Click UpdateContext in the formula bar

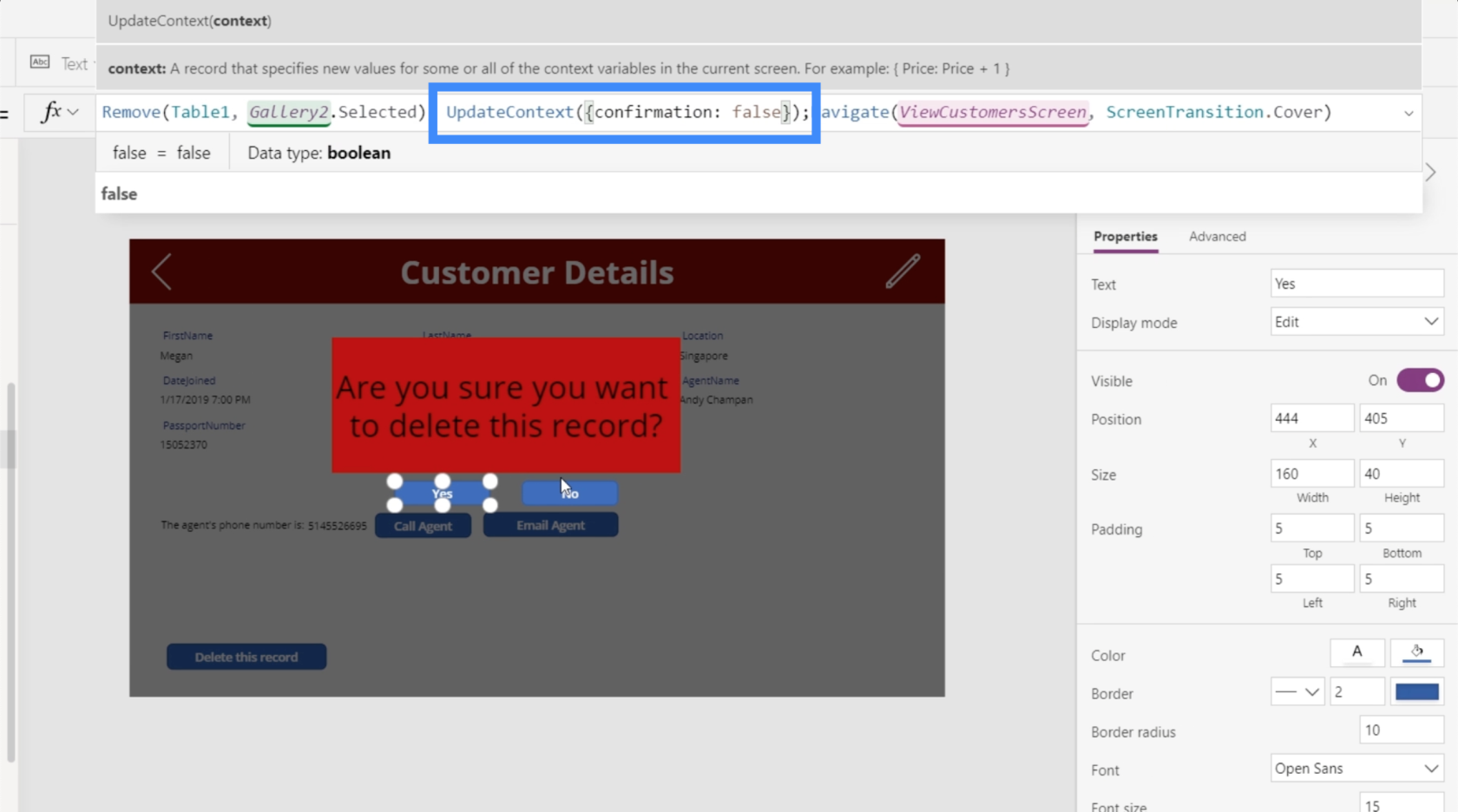click(509, 112)
